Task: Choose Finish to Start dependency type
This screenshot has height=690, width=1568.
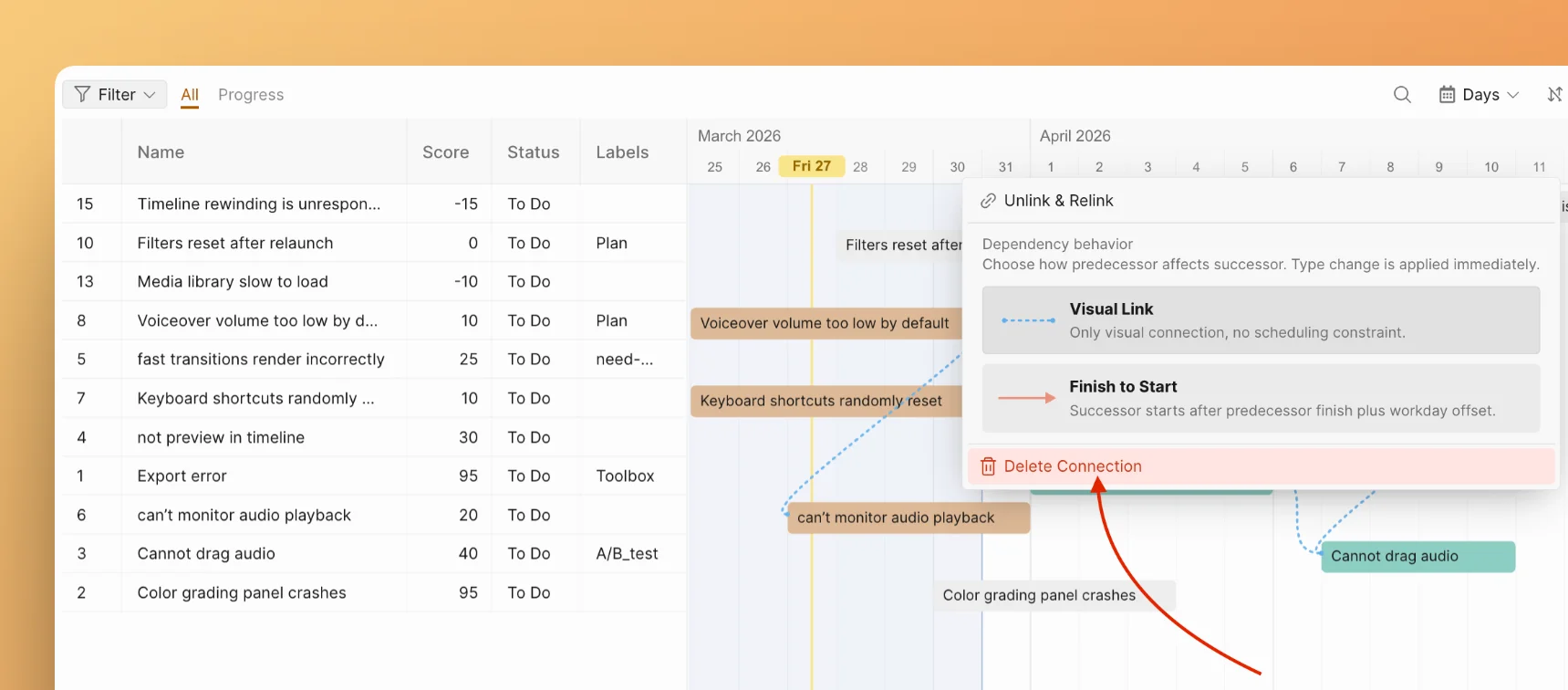Action: (x=1260, y=398)
